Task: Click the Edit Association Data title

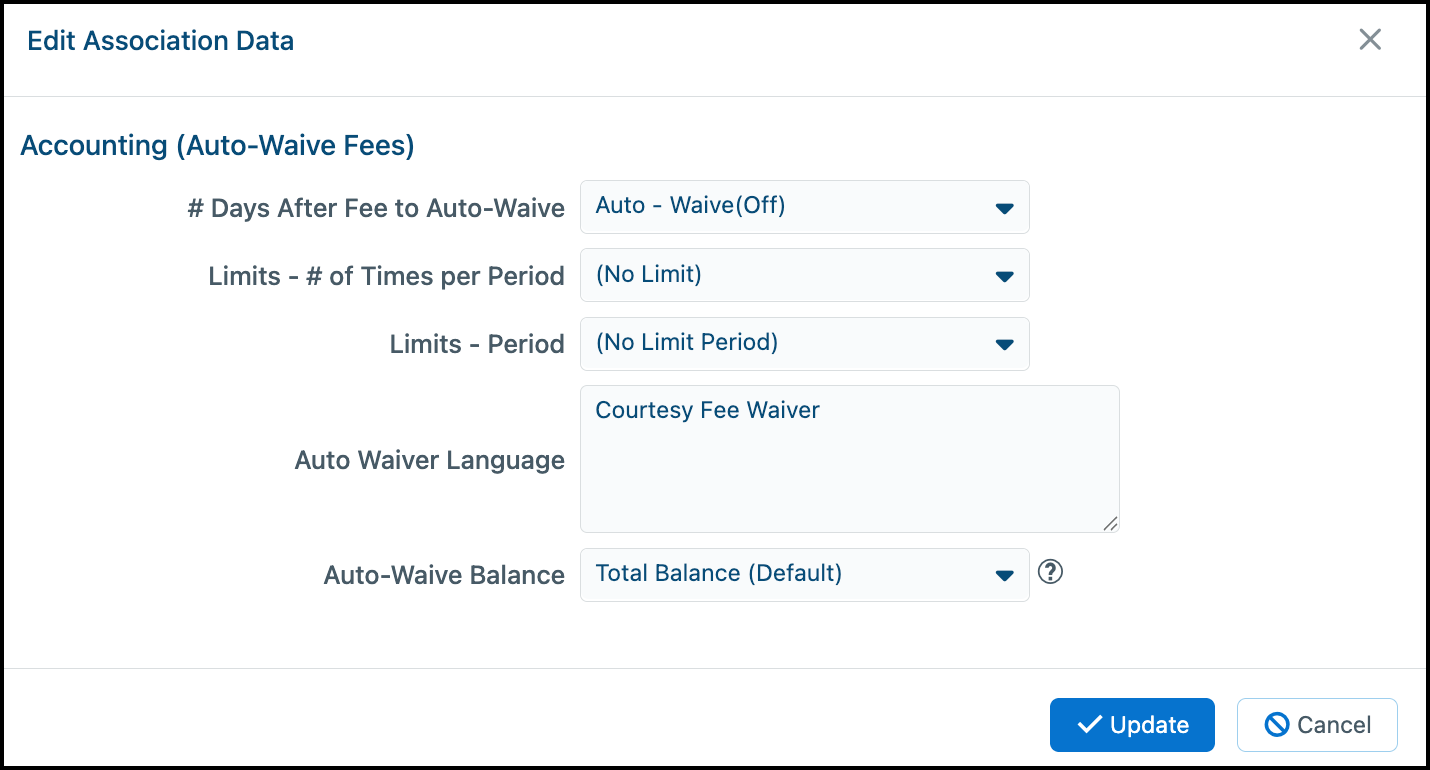Action: [x=161, y=41]
